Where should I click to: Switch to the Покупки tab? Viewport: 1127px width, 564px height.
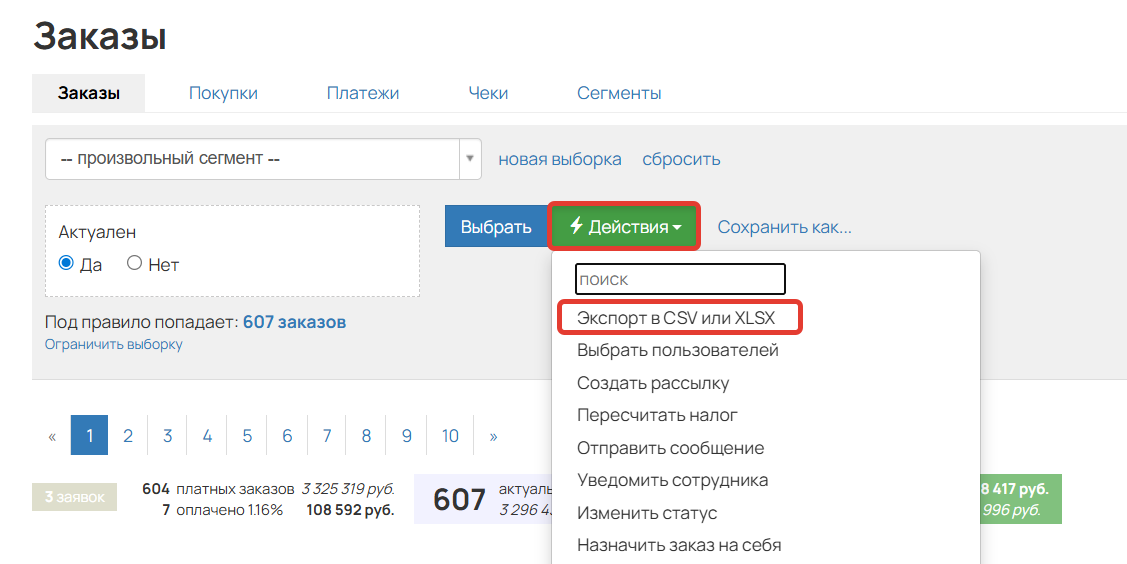tap(223, 93)
